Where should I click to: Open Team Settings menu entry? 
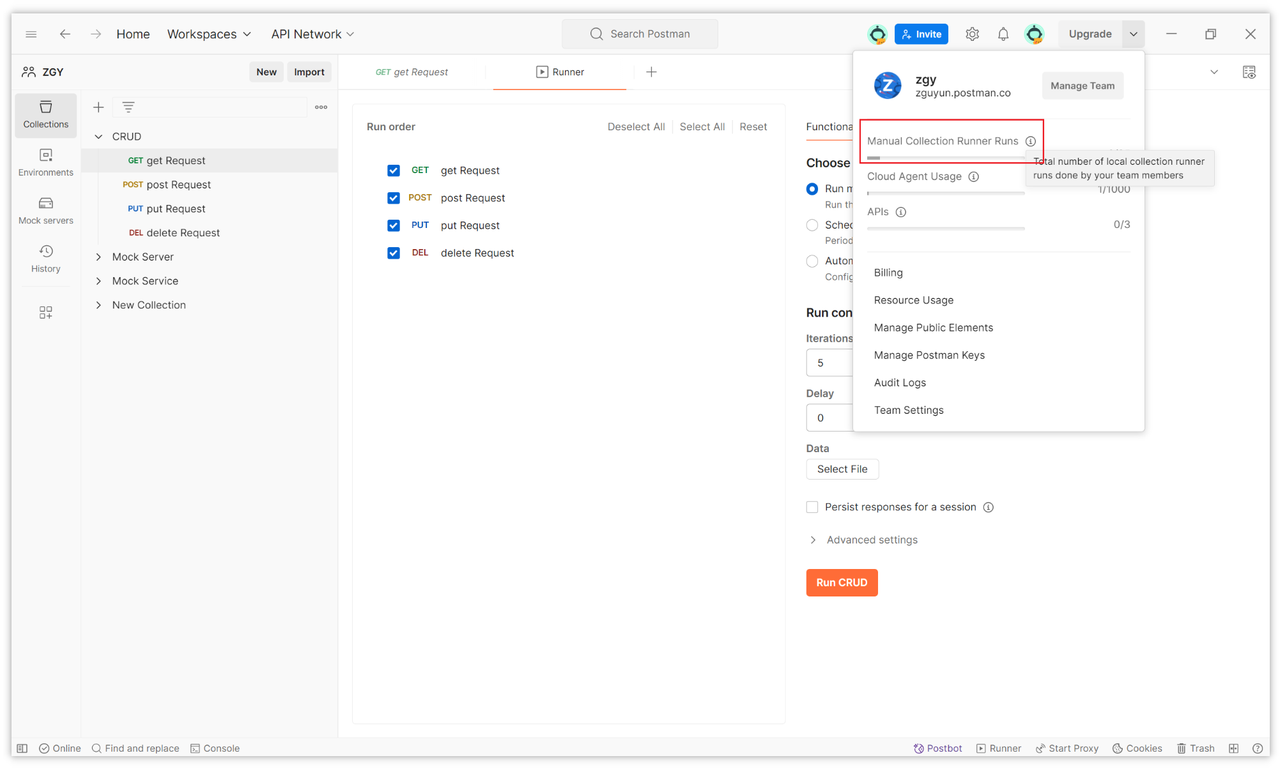pos(909,410)
